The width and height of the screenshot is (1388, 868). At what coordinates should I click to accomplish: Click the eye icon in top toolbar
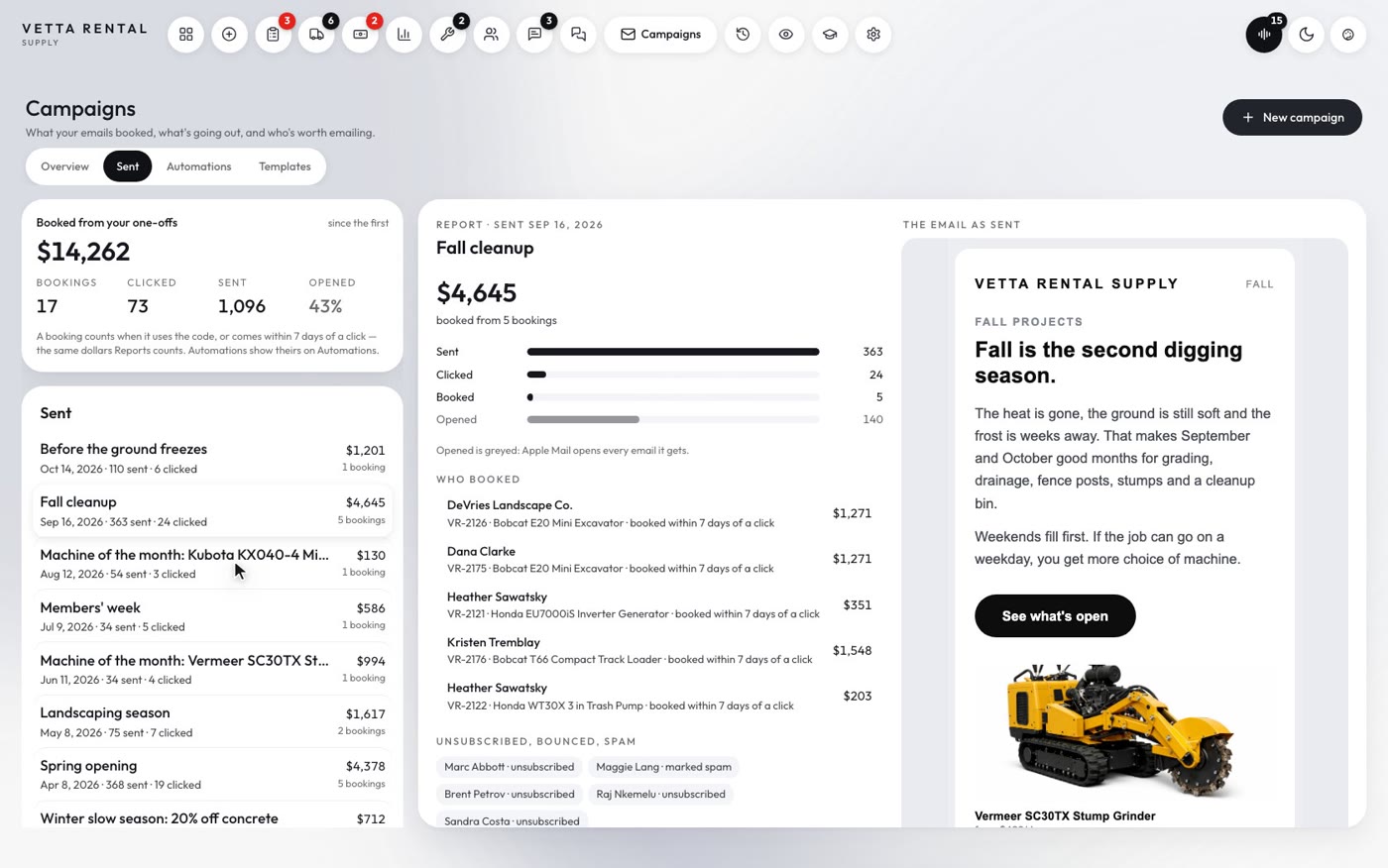tap(786, 35)
